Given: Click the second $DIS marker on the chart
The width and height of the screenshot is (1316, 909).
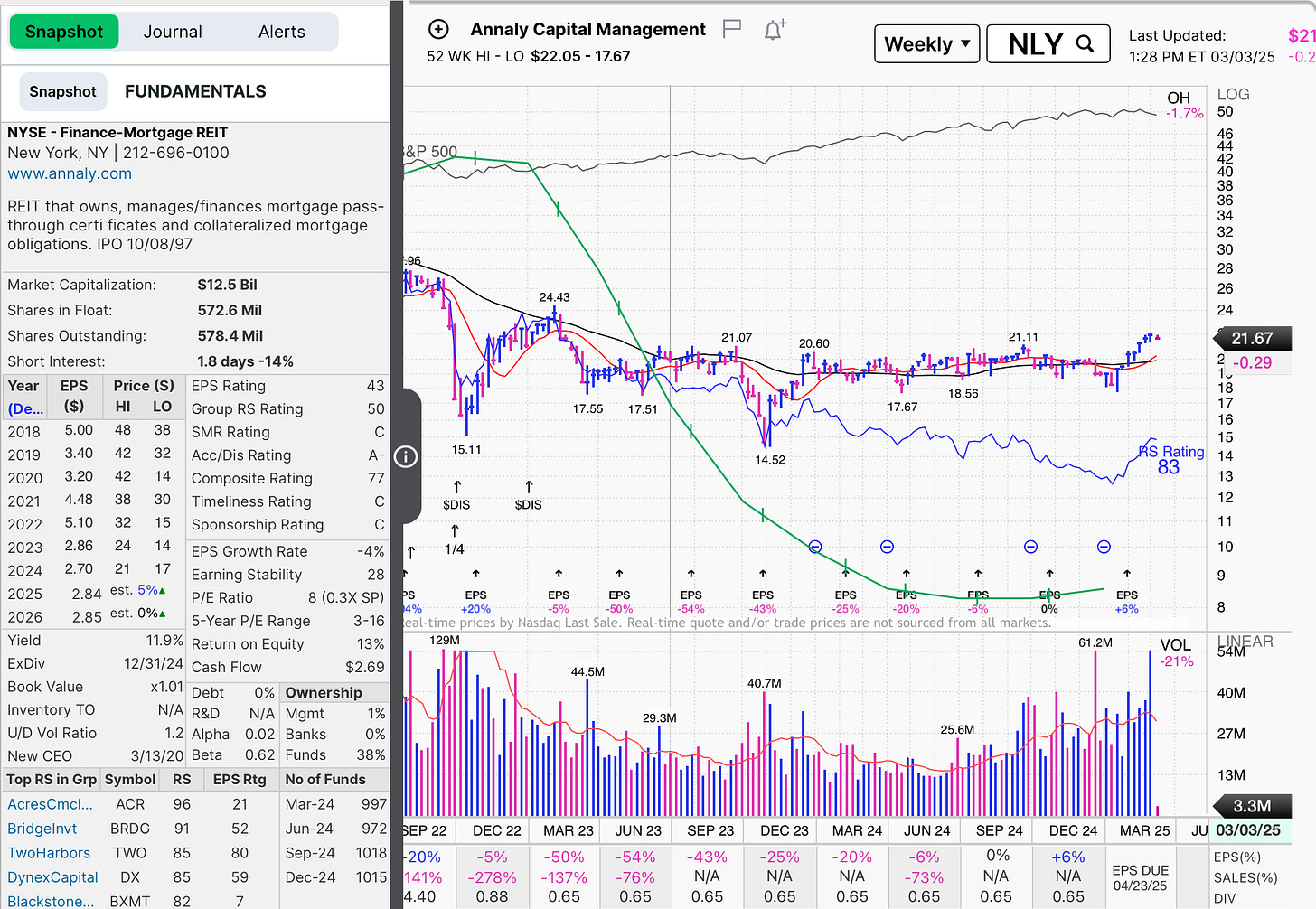Looking at the screenshot, I should click(x=529, y=504).
